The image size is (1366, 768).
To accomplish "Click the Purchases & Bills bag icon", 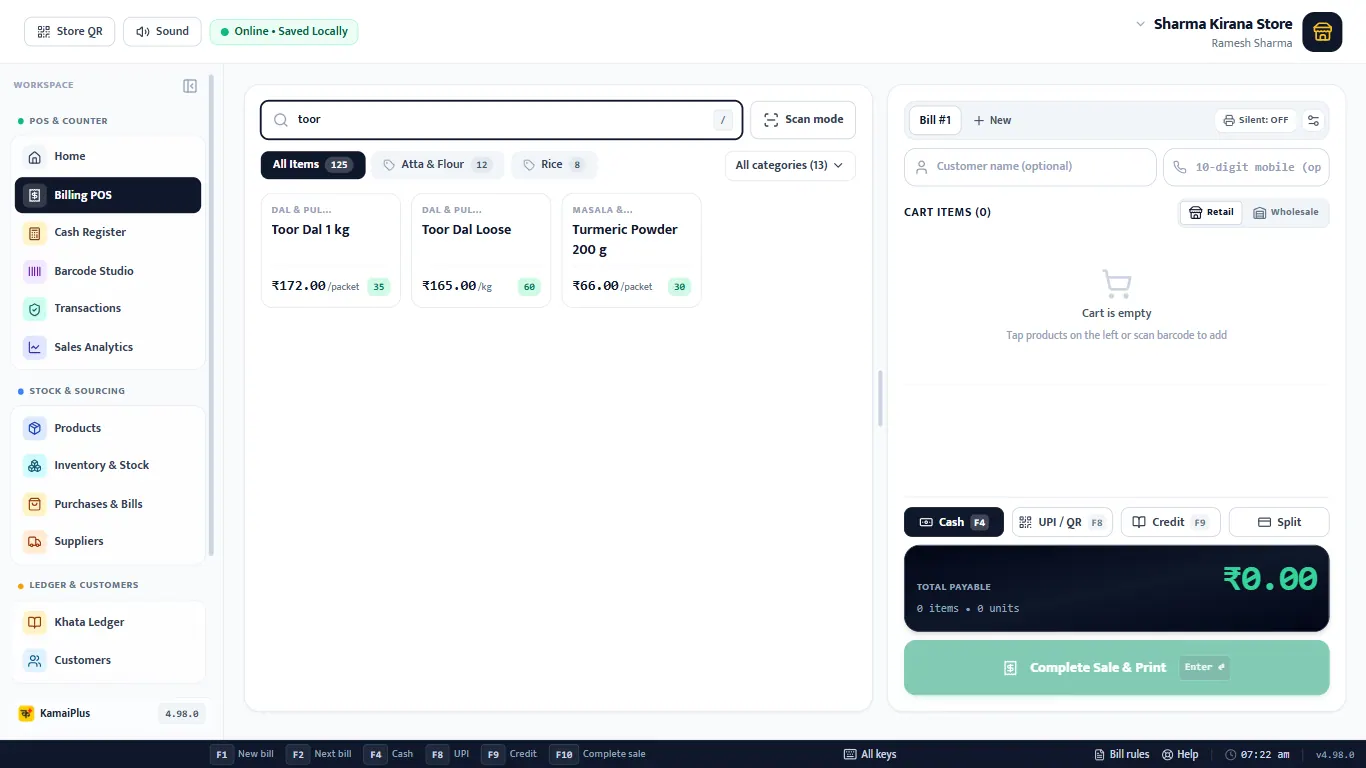I will click(35, 504).
